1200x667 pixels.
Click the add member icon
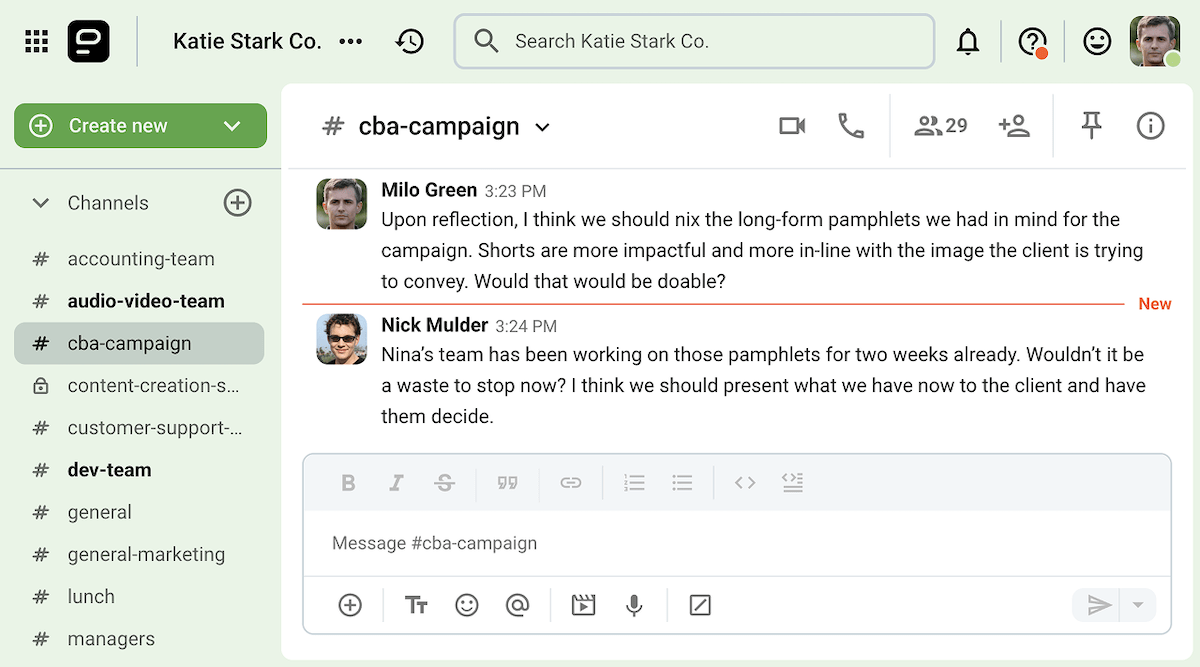click(x=1014, y=126)
